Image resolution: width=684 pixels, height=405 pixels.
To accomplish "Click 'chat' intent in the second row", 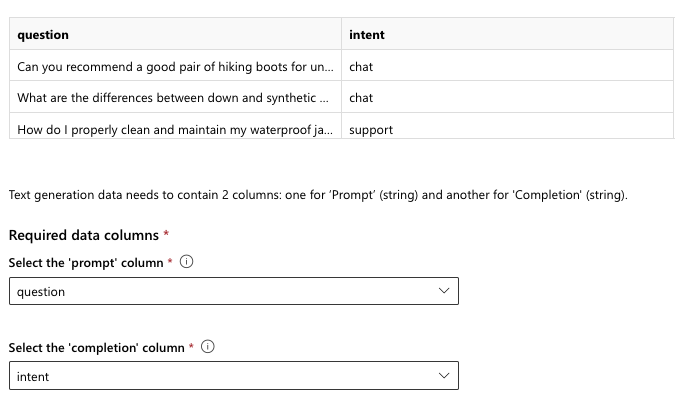I will 361,98.
